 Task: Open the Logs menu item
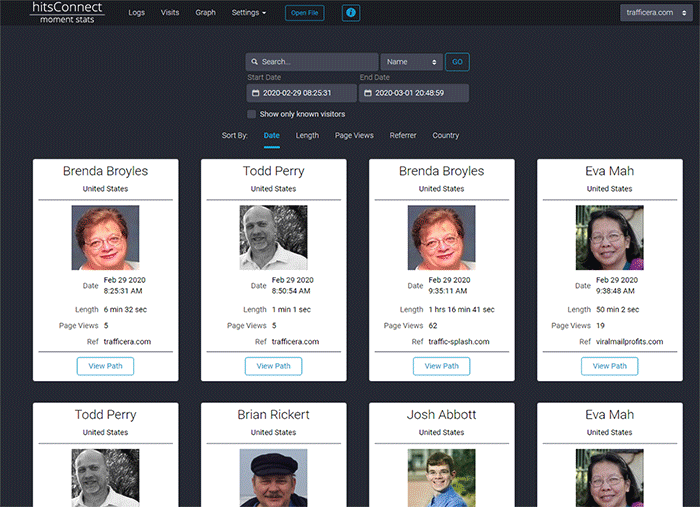tap(136, 13)
